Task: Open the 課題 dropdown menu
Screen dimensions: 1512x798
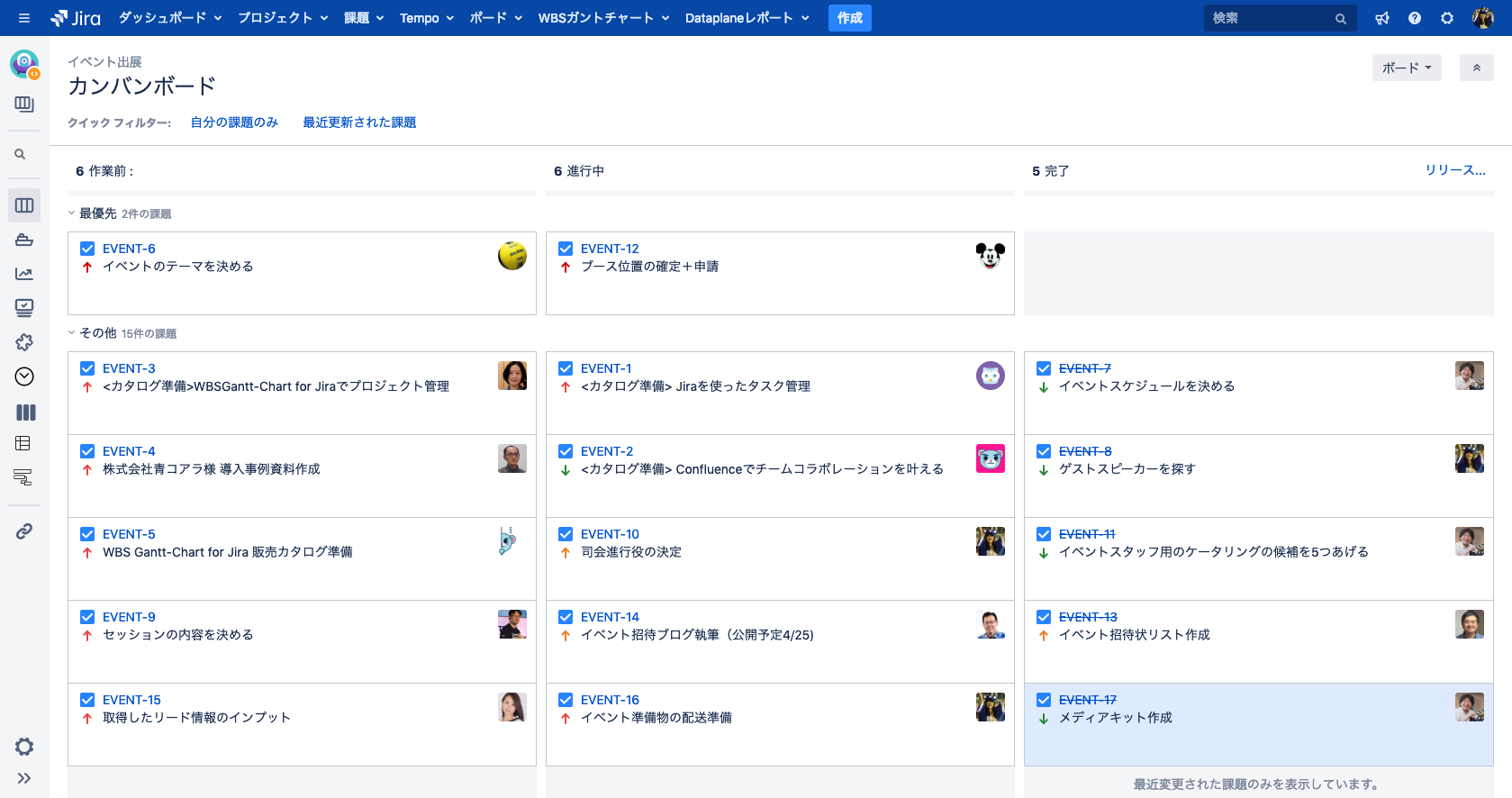Action: click(x=364, y=18)
